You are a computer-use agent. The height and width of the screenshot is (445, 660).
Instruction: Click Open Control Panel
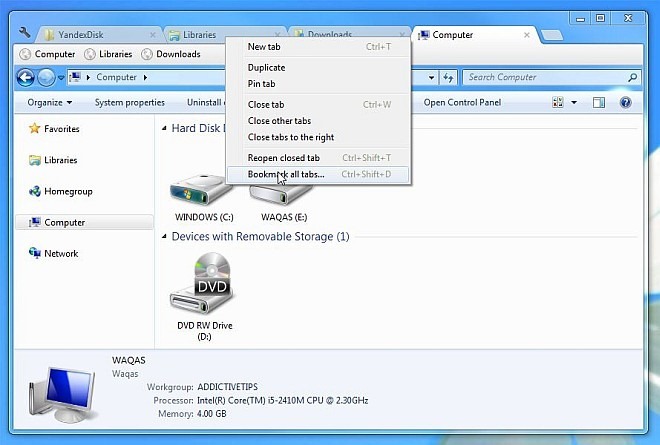click(462, 102)
